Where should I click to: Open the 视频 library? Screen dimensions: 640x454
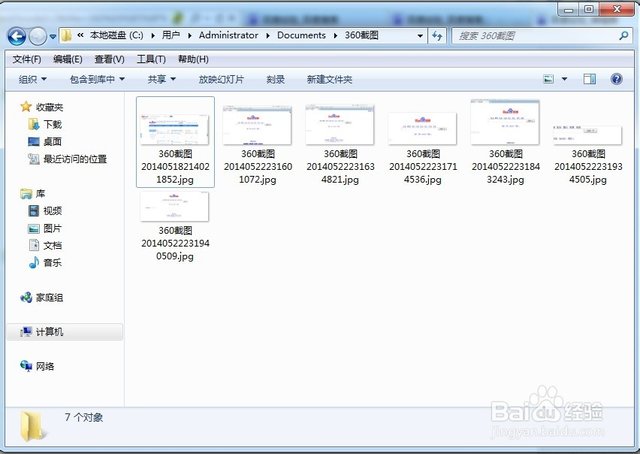[x=53, y=211]
